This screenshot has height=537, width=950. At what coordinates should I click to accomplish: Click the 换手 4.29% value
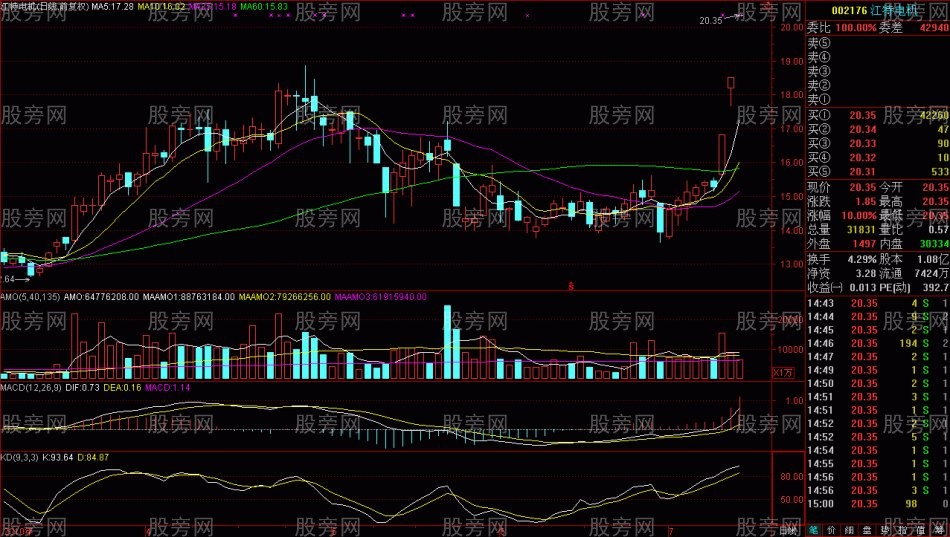[862, 259]
